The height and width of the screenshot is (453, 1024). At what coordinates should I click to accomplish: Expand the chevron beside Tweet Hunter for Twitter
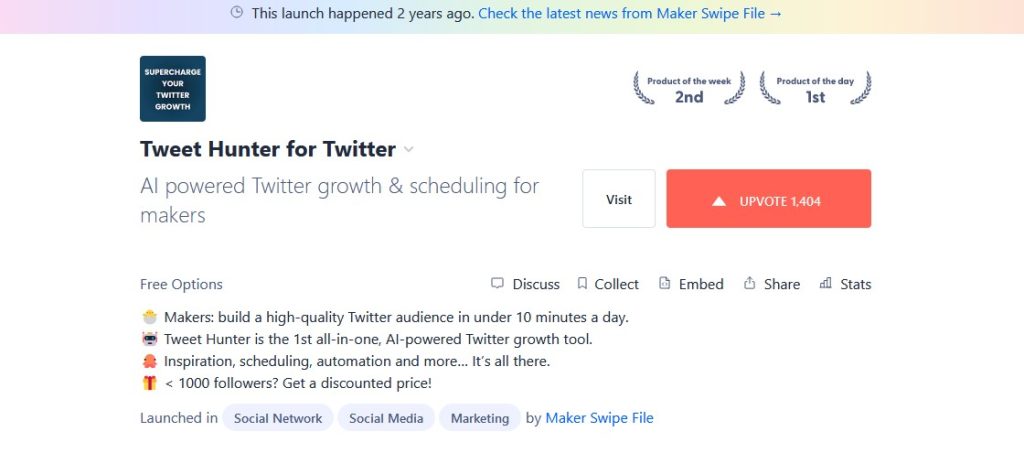408,149
